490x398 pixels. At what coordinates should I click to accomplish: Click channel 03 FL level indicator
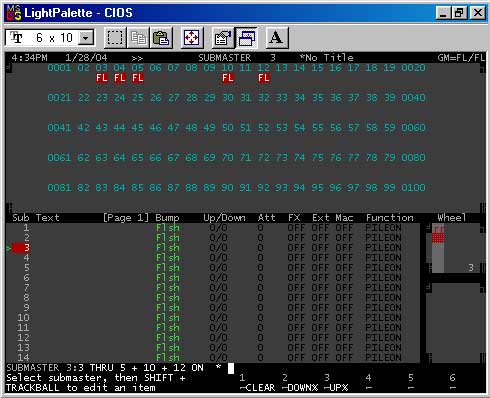tap(102, 78)
